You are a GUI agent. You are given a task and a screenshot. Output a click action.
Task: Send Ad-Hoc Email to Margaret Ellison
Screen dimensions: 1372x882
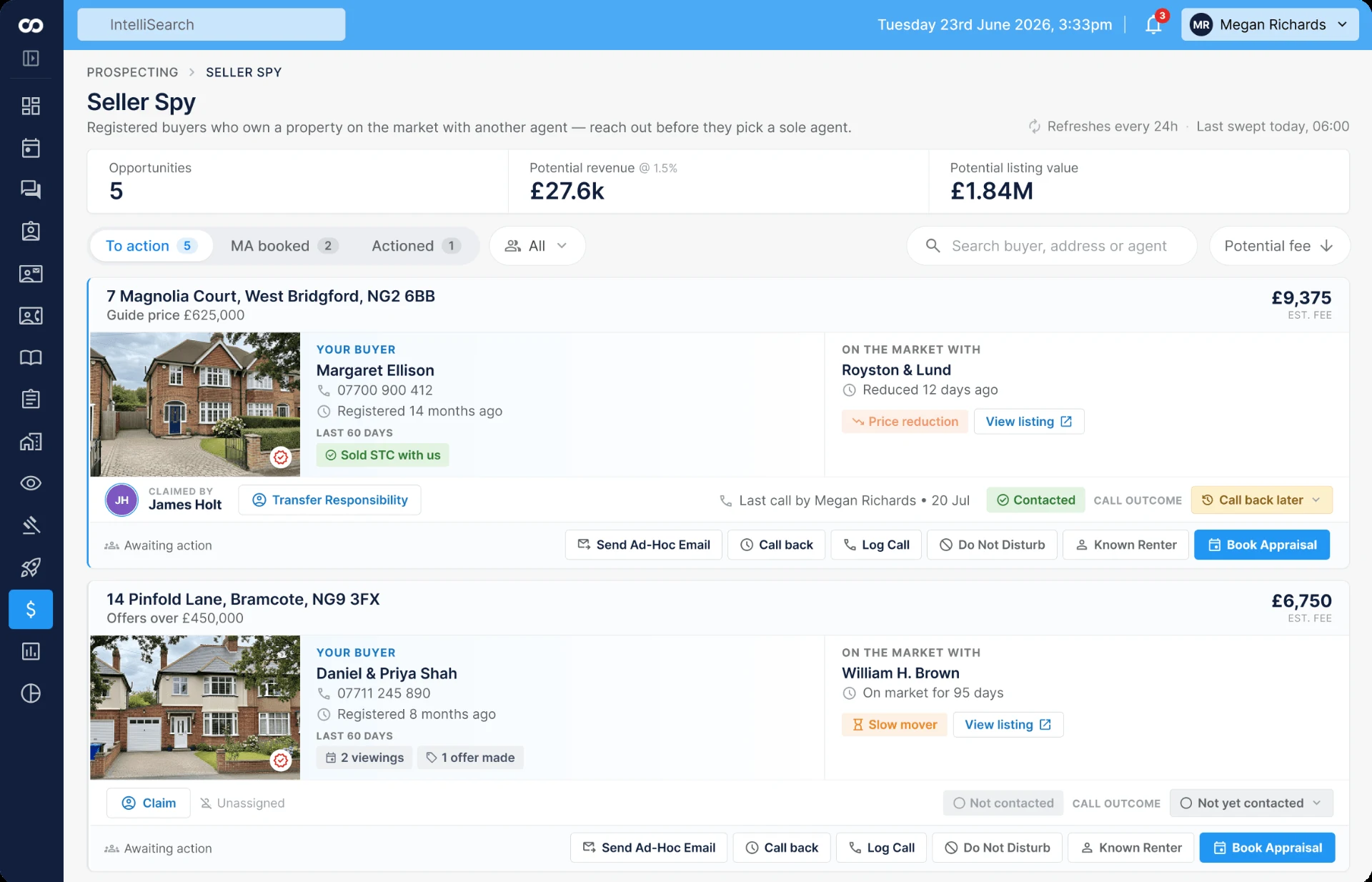[x=644, y=545]
